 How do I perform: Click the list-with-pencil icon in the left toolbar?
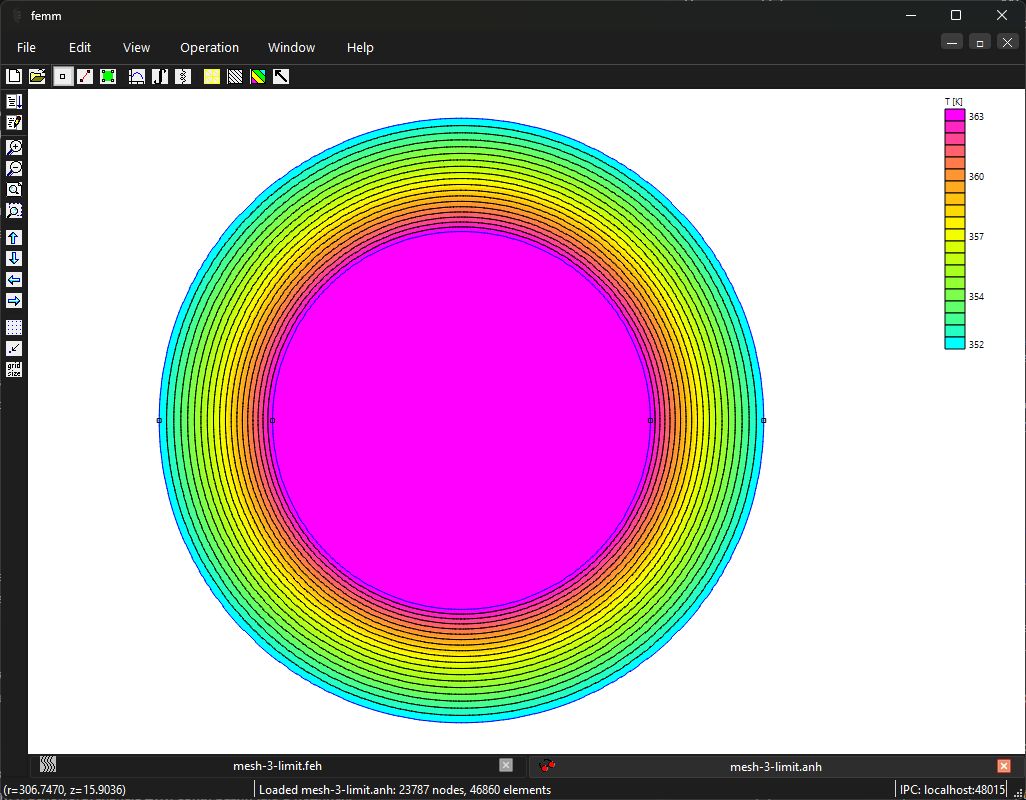click(x=14, y=122)
